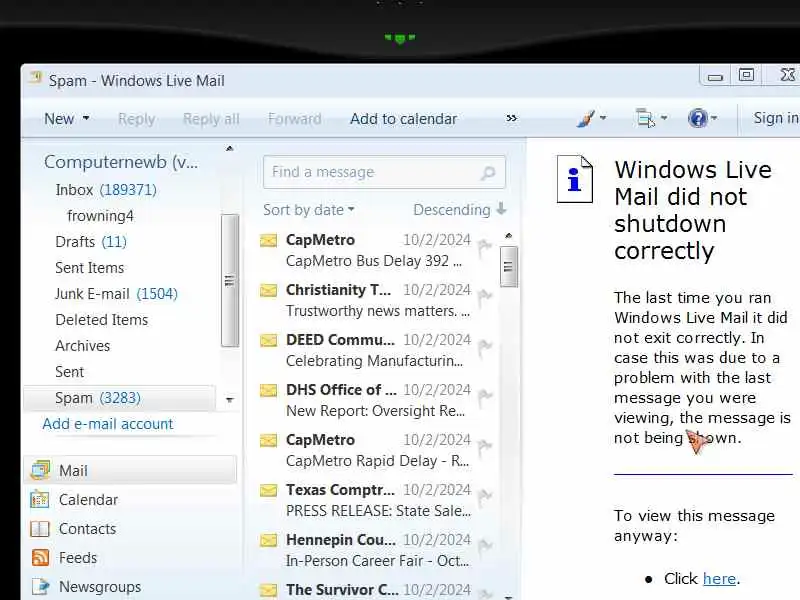The image size is (800, 600).
Task: Select the Computernewb account header
Action: pos(121,162)
